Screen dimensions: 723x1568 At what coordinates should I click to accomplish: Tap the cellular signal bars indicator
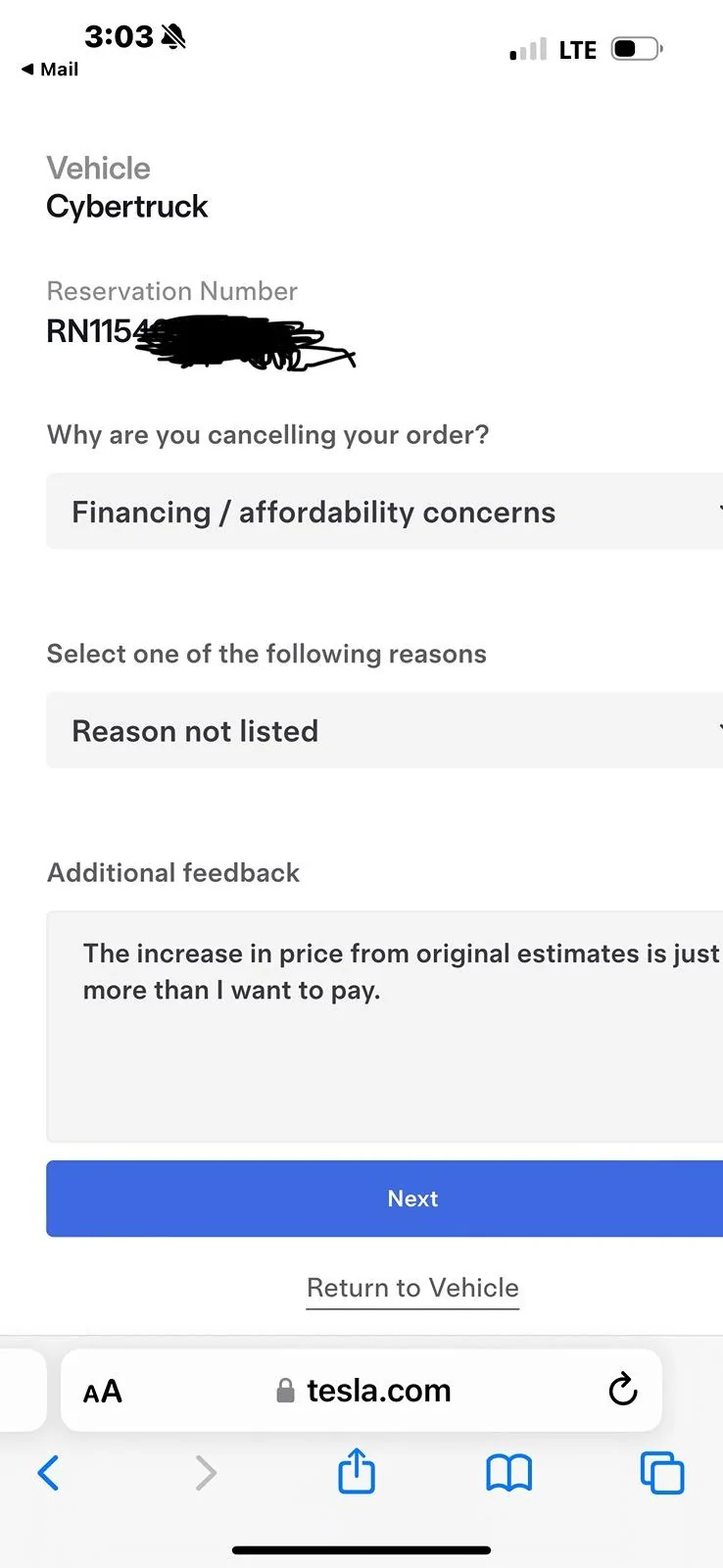click(528, 50)
